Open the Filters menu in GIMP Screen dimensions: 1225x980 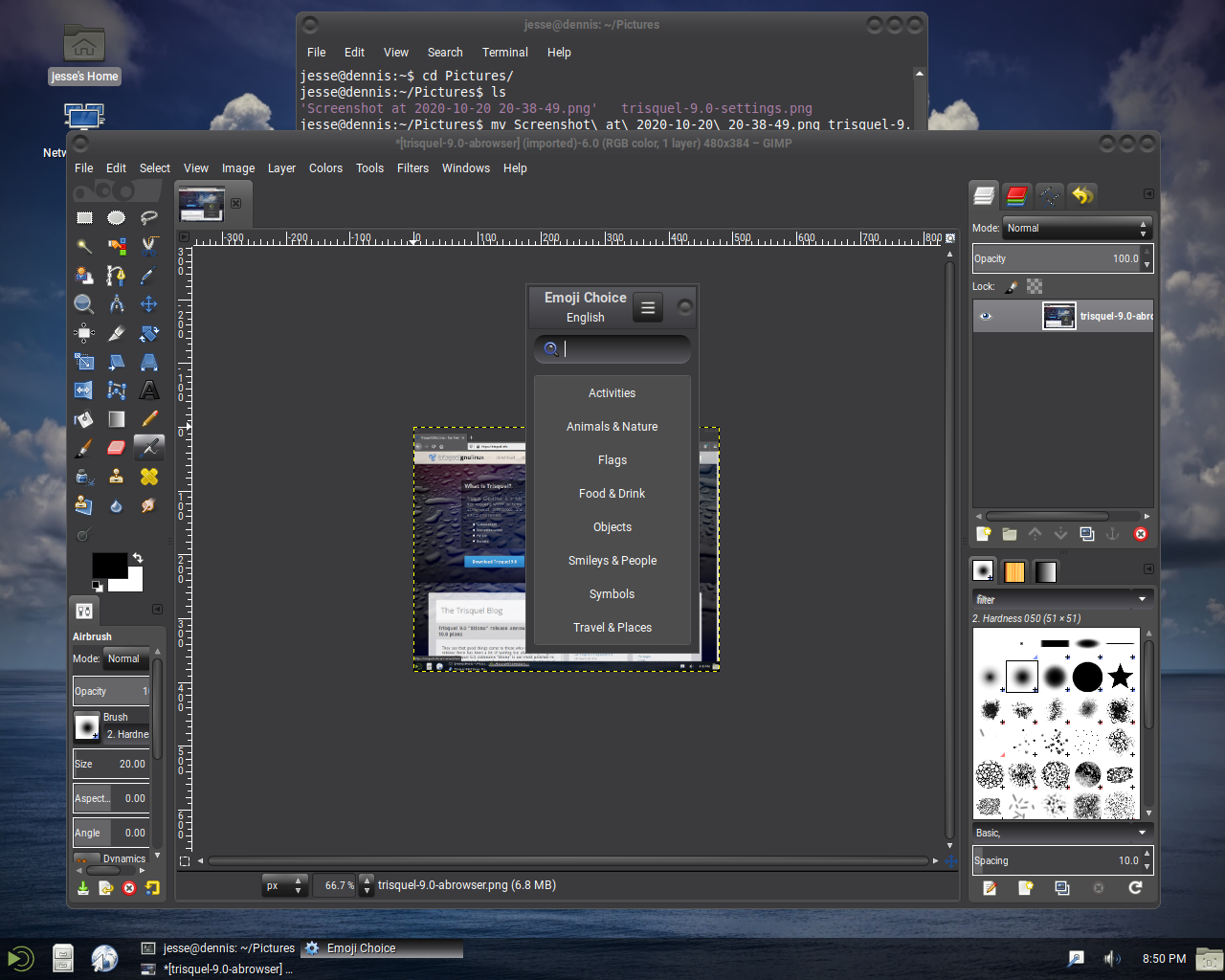[x=412, y=168]
